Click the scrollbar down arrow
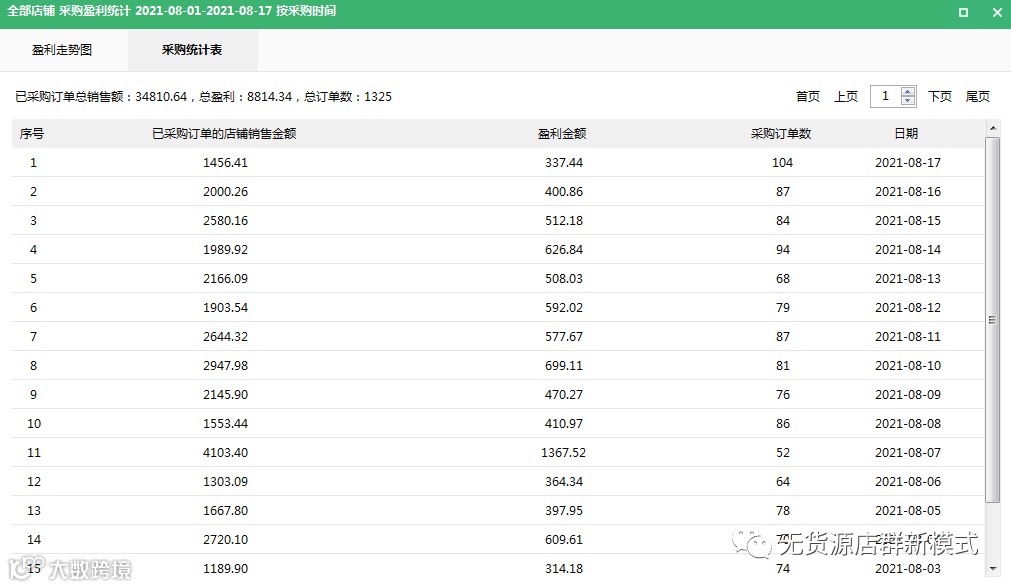Image resolution: width=1011 pixels, height=588 pixels. (993, 569)
